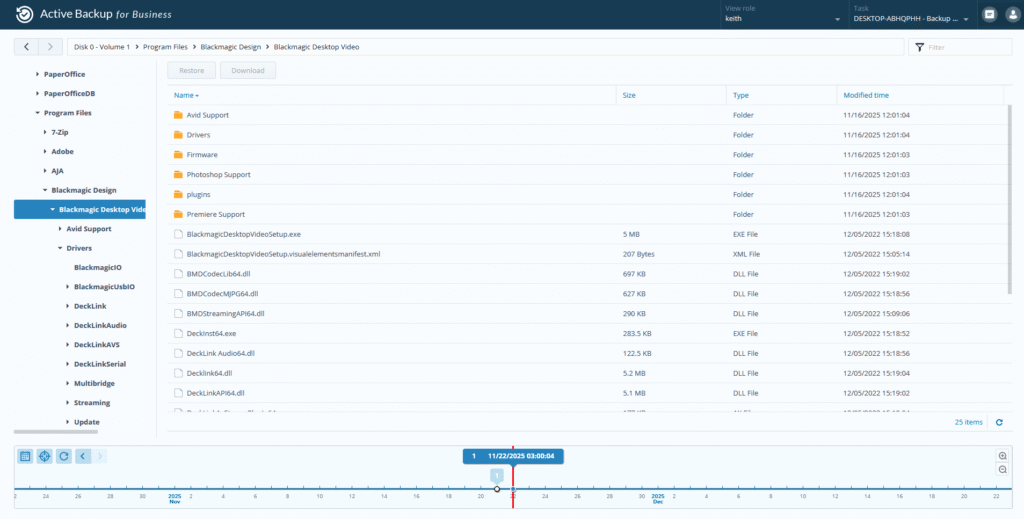
Task: Open the Task selection dropdown
Action: pyautogui.click(x=910, y=18)
